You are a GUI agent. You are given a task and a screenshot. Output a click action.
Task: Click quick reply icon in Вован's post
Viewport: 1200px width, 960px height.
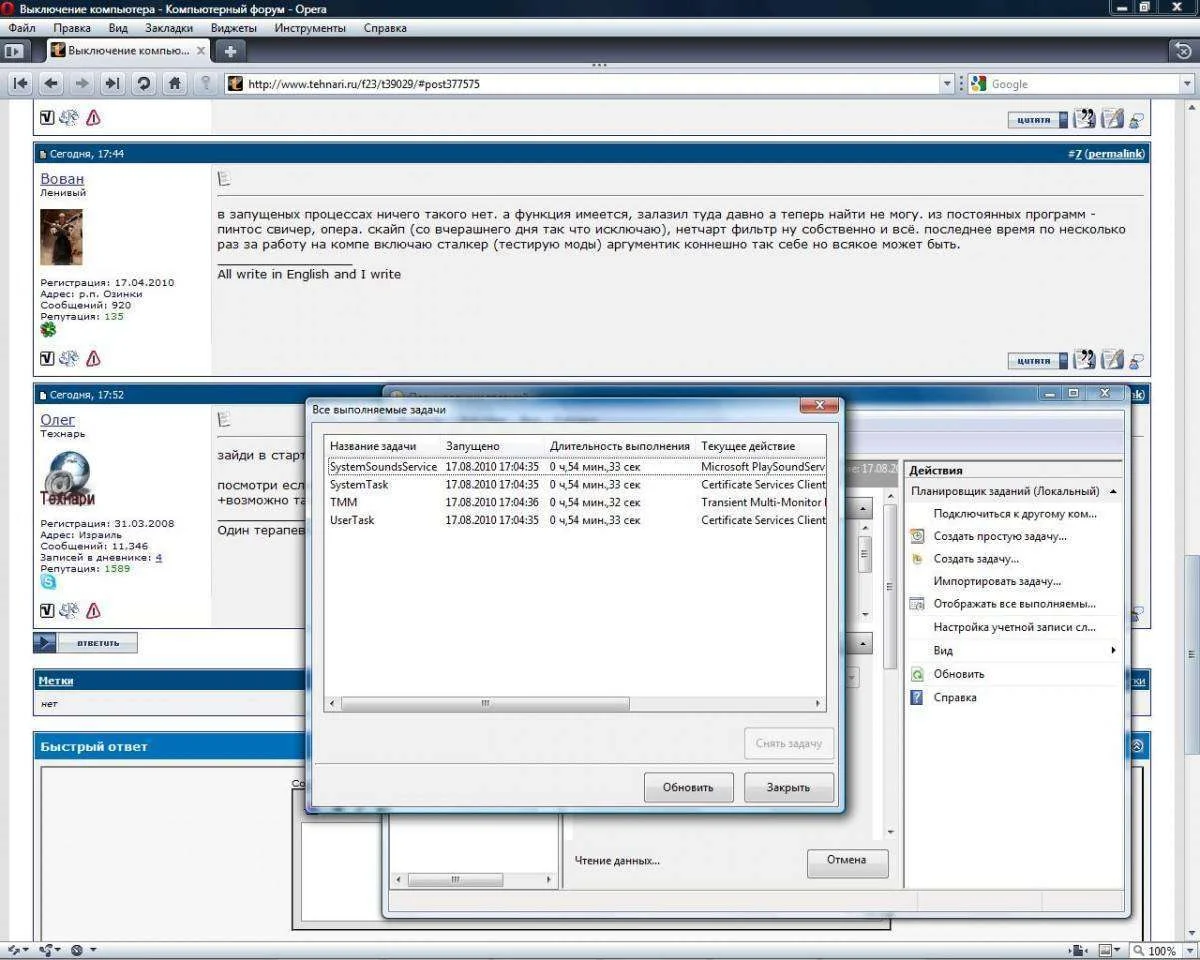click(1112, 360)
